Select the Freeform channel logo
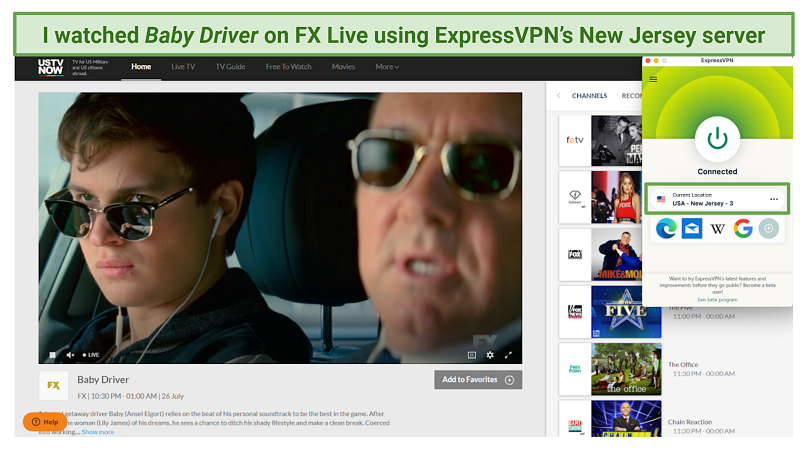Viewport: 806px width, 453px height. coord(575,369)
